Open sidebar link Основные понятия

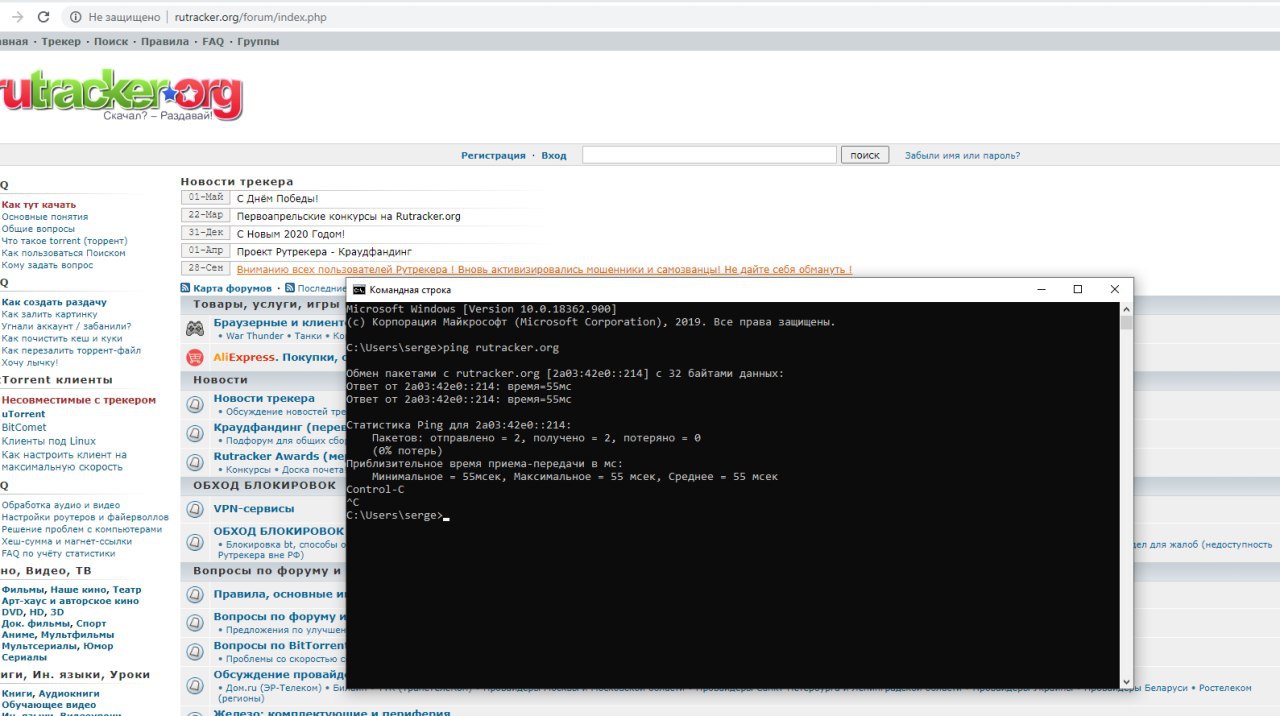pyautogui.click(x=44, y=216)
